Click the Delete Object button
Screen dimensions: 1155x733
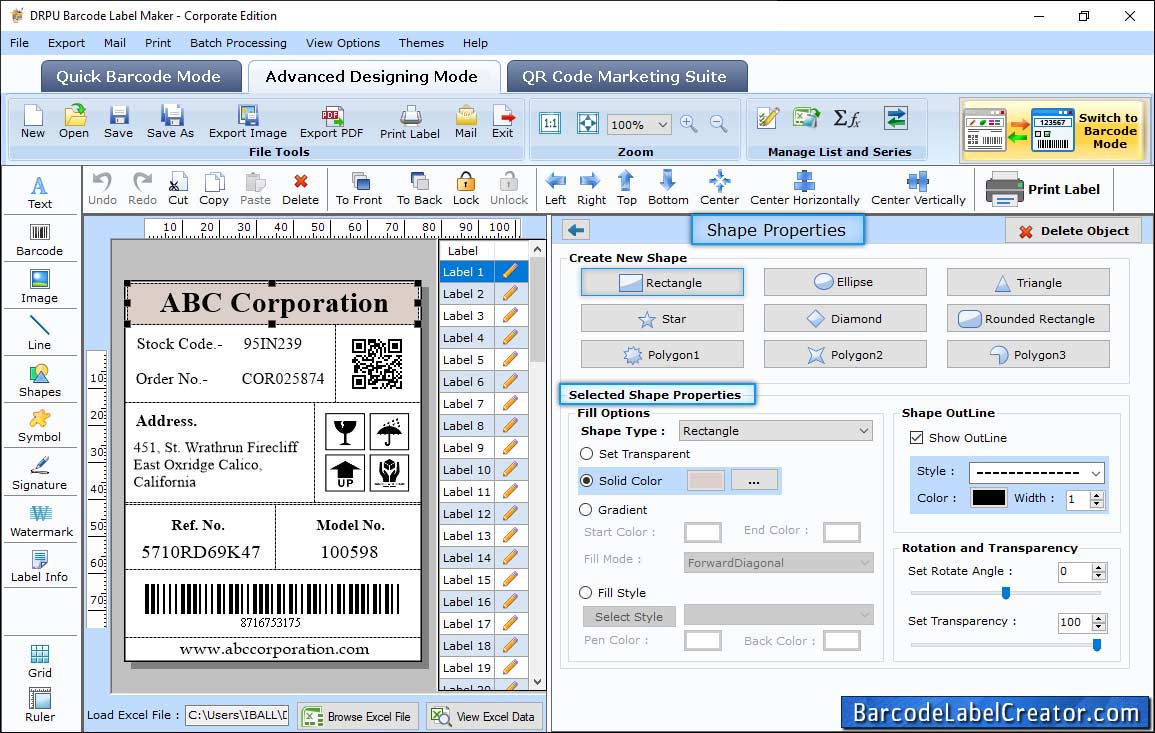1073,231
